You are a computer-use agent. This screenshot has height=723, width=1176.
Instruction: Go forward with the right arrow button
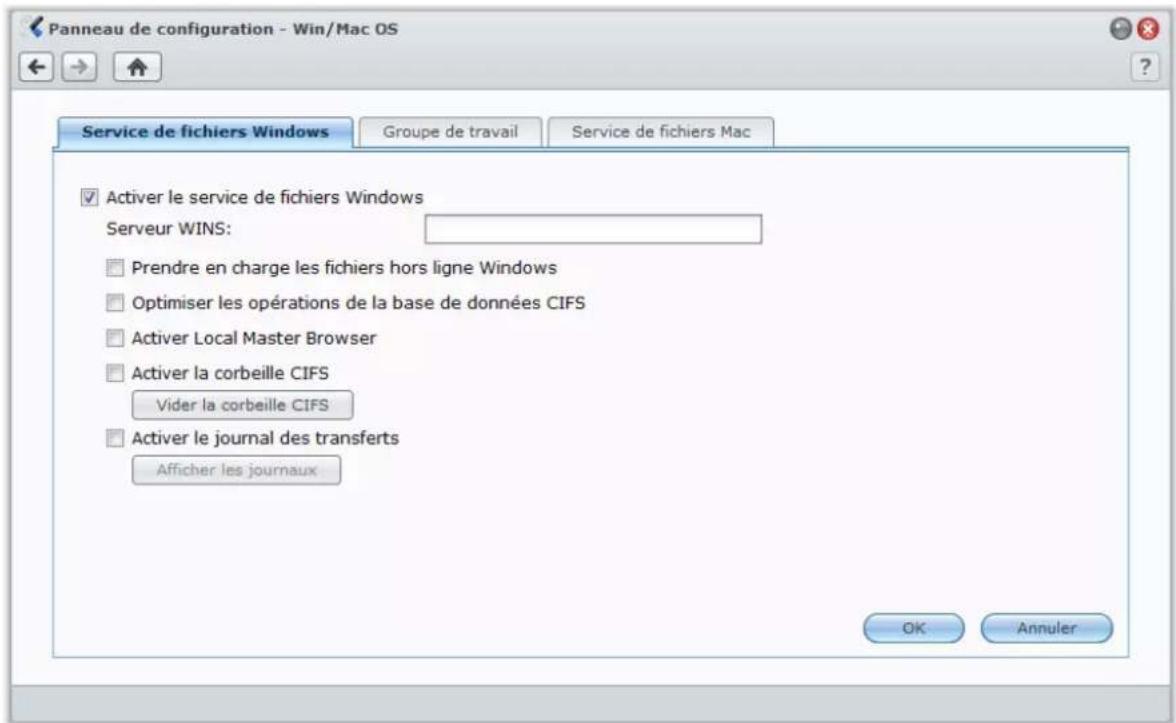[79, 68]
